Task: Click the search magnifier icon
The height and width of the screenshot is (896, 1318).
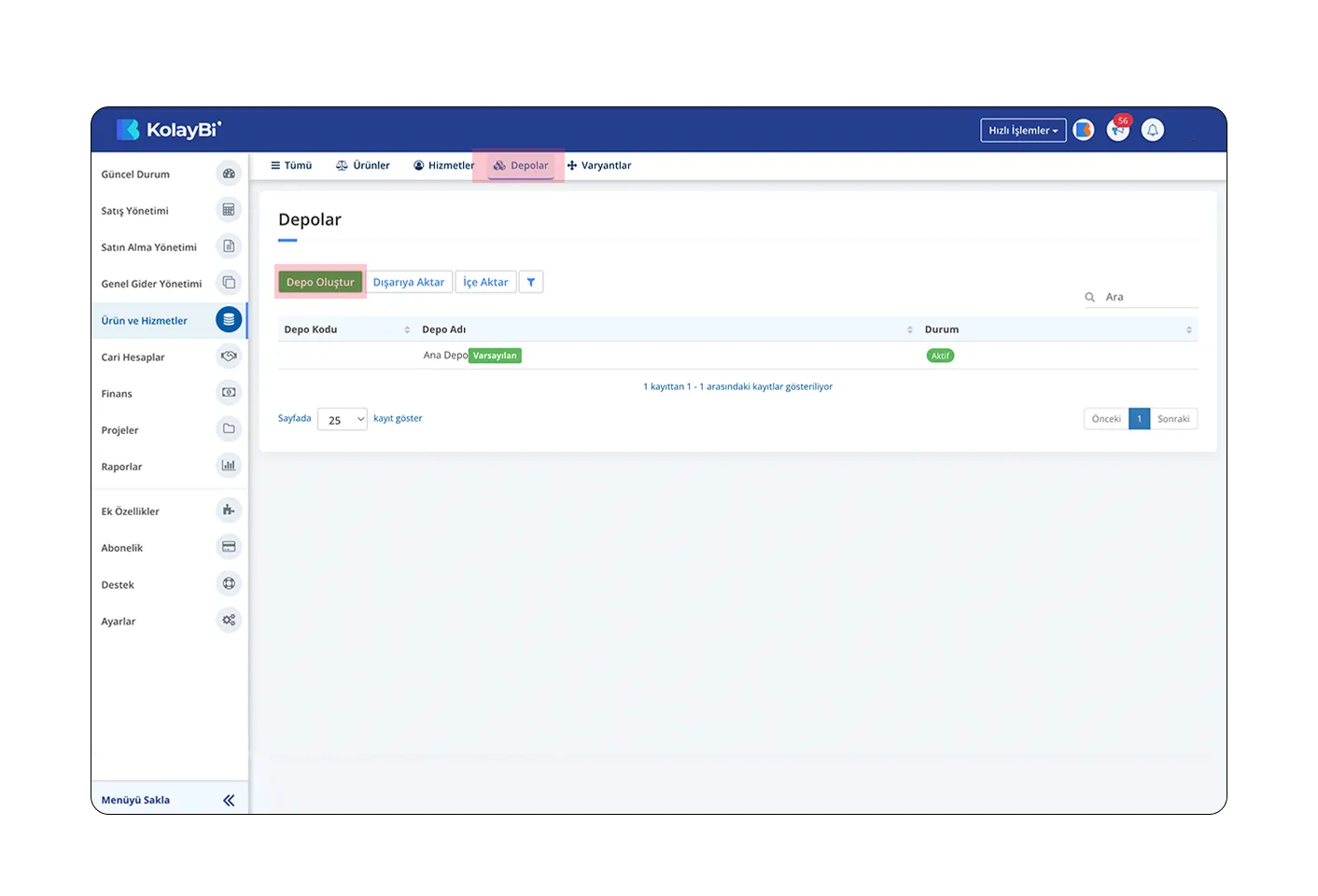Action: click(1089, 297)
